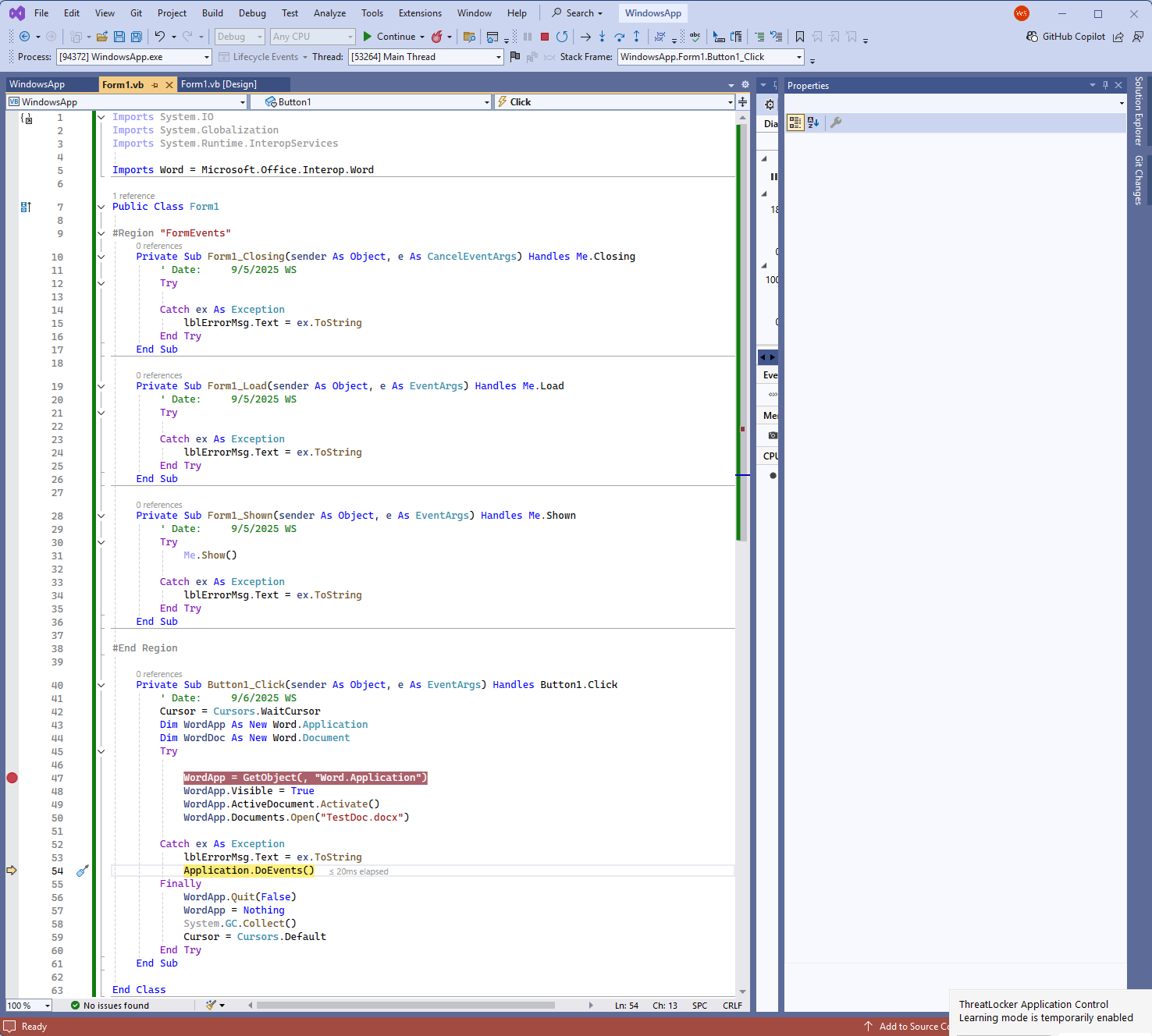Click the bookmark icon in toolbar
Viewport: 1152px width, 1036px height.
pos(800,37)
